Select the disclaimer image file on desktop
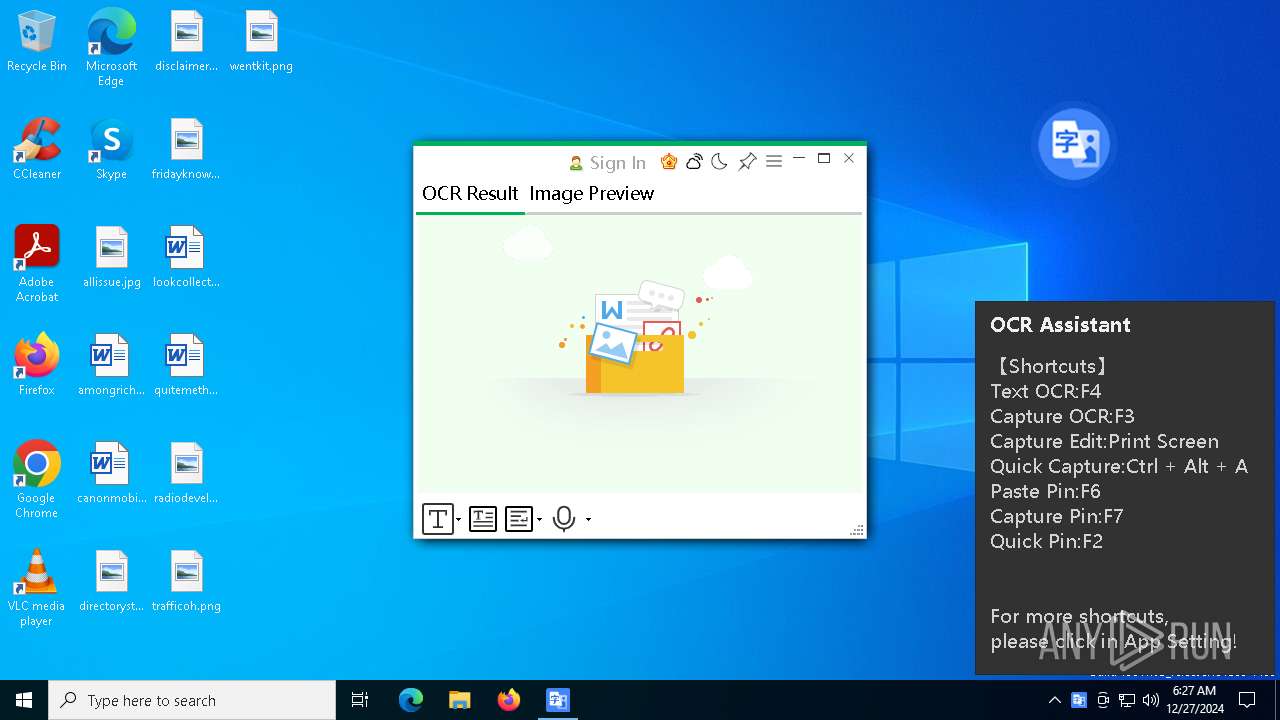The width and height of the screenshot is (1280, 720). (186, 43)
